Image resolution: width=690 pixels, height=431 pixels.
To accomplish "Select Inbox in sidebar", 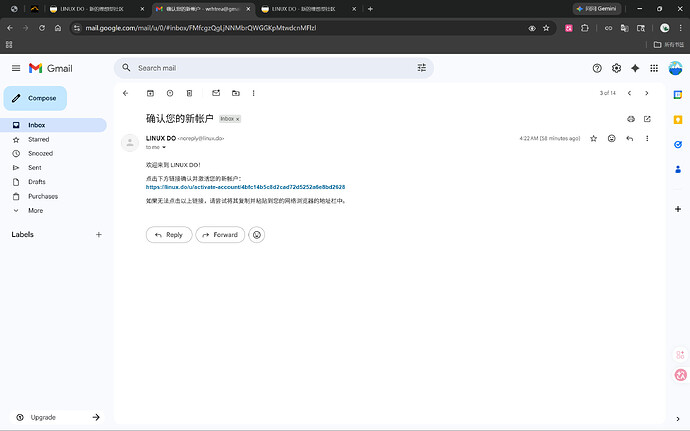I will (53, 125).
